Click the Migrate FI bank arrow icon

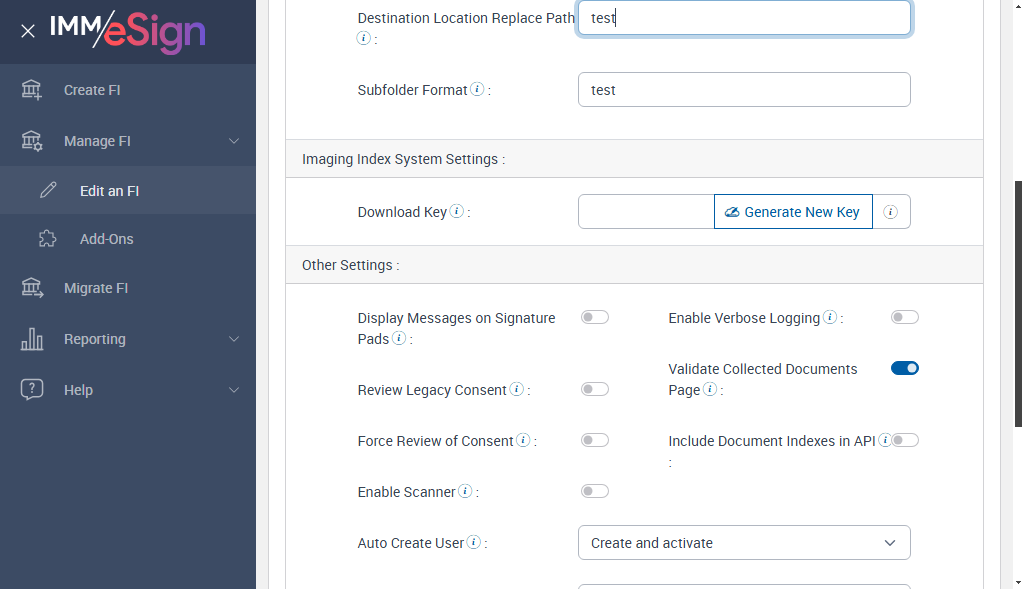[x=31, y=287]
